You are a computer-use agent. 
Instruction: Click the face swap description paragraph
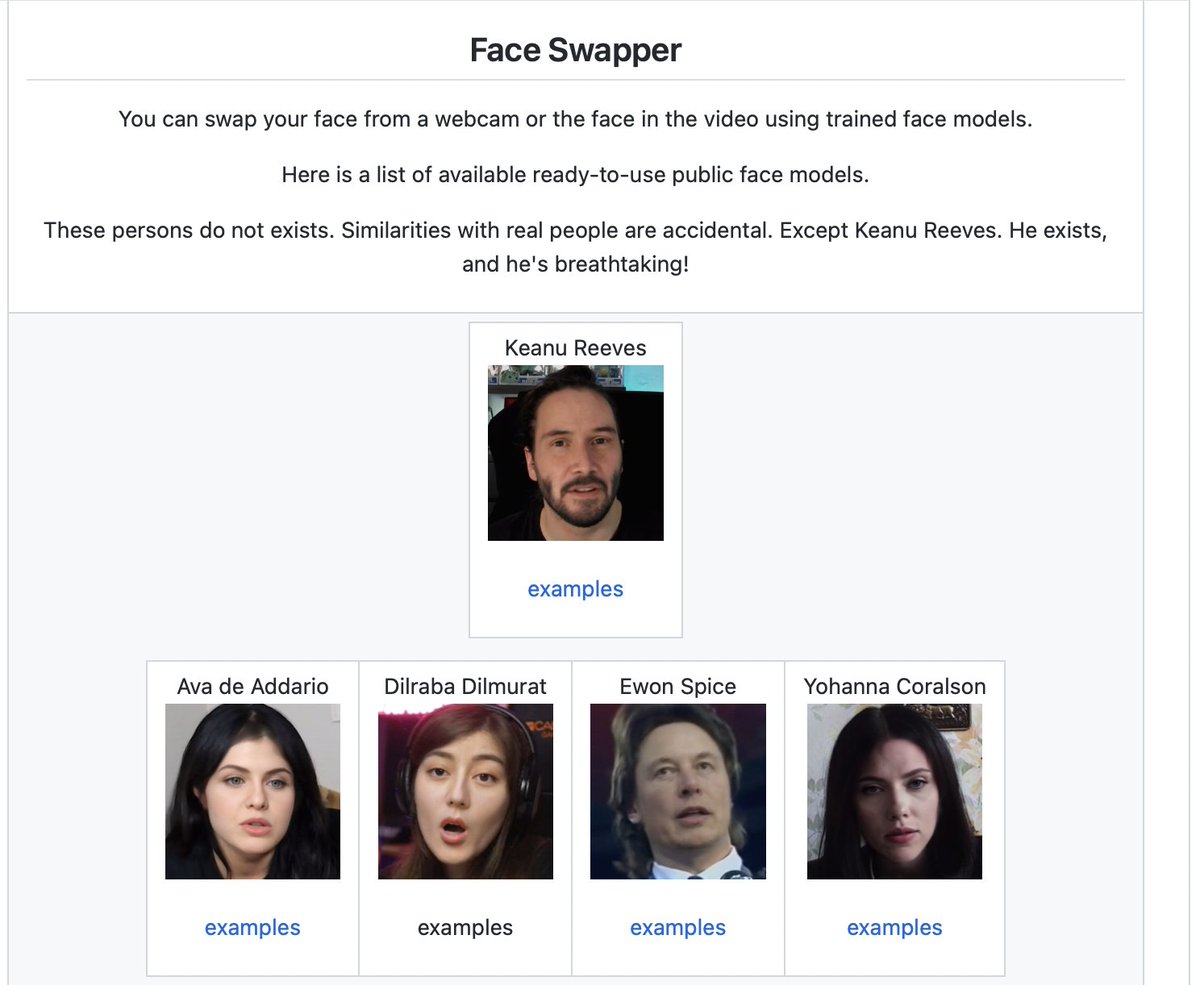pyautogui.click(x=575, y=118)
